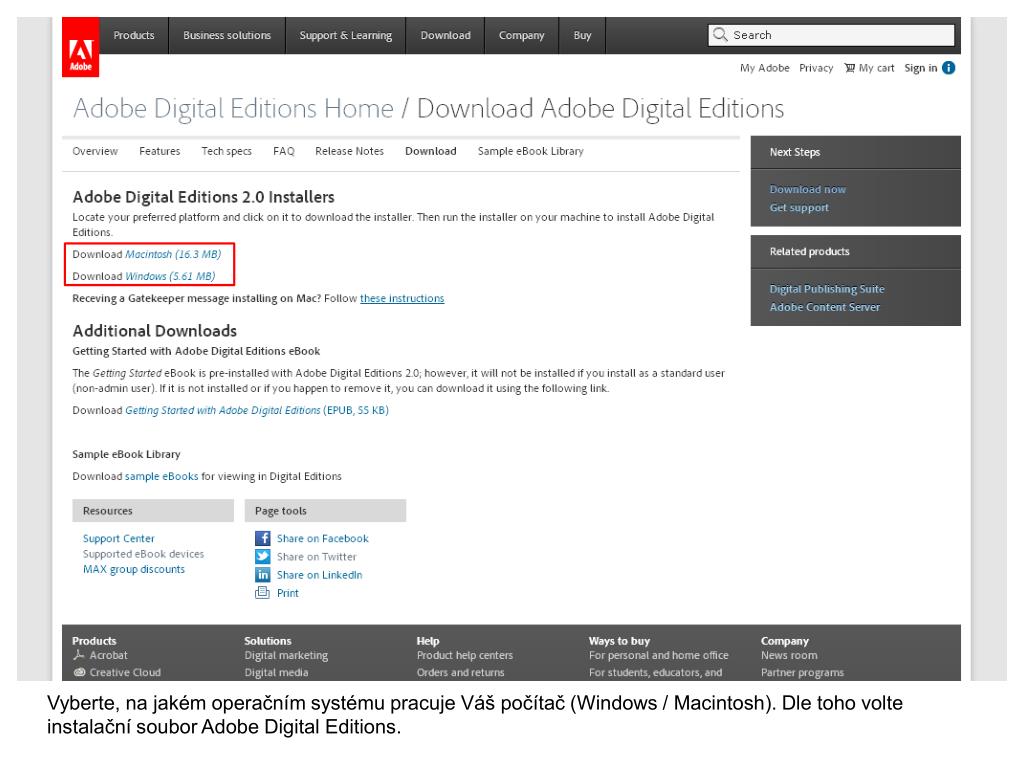Open For personal and home office link
The width and height of the screenshot is (1024, 768).
658,655
